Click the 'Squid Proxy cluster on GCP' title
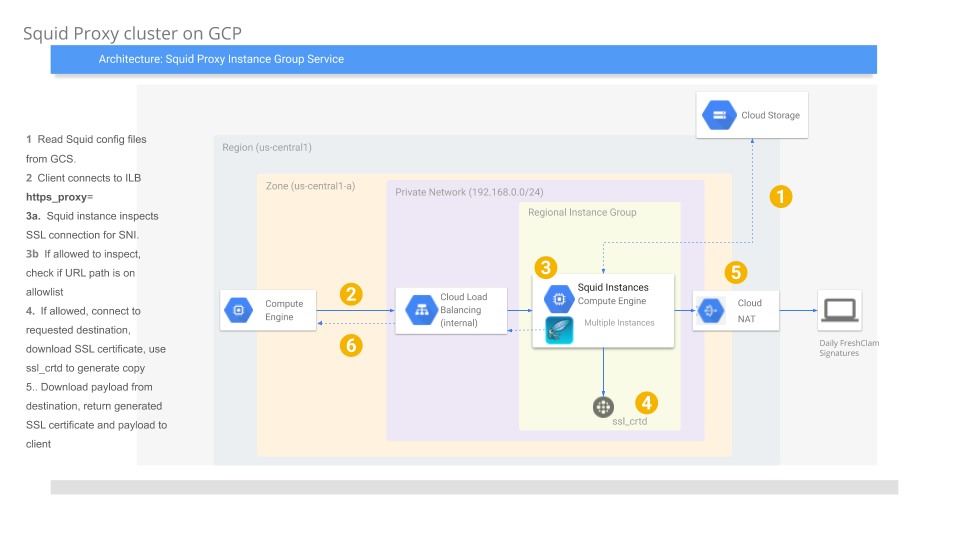 (132, 33)
